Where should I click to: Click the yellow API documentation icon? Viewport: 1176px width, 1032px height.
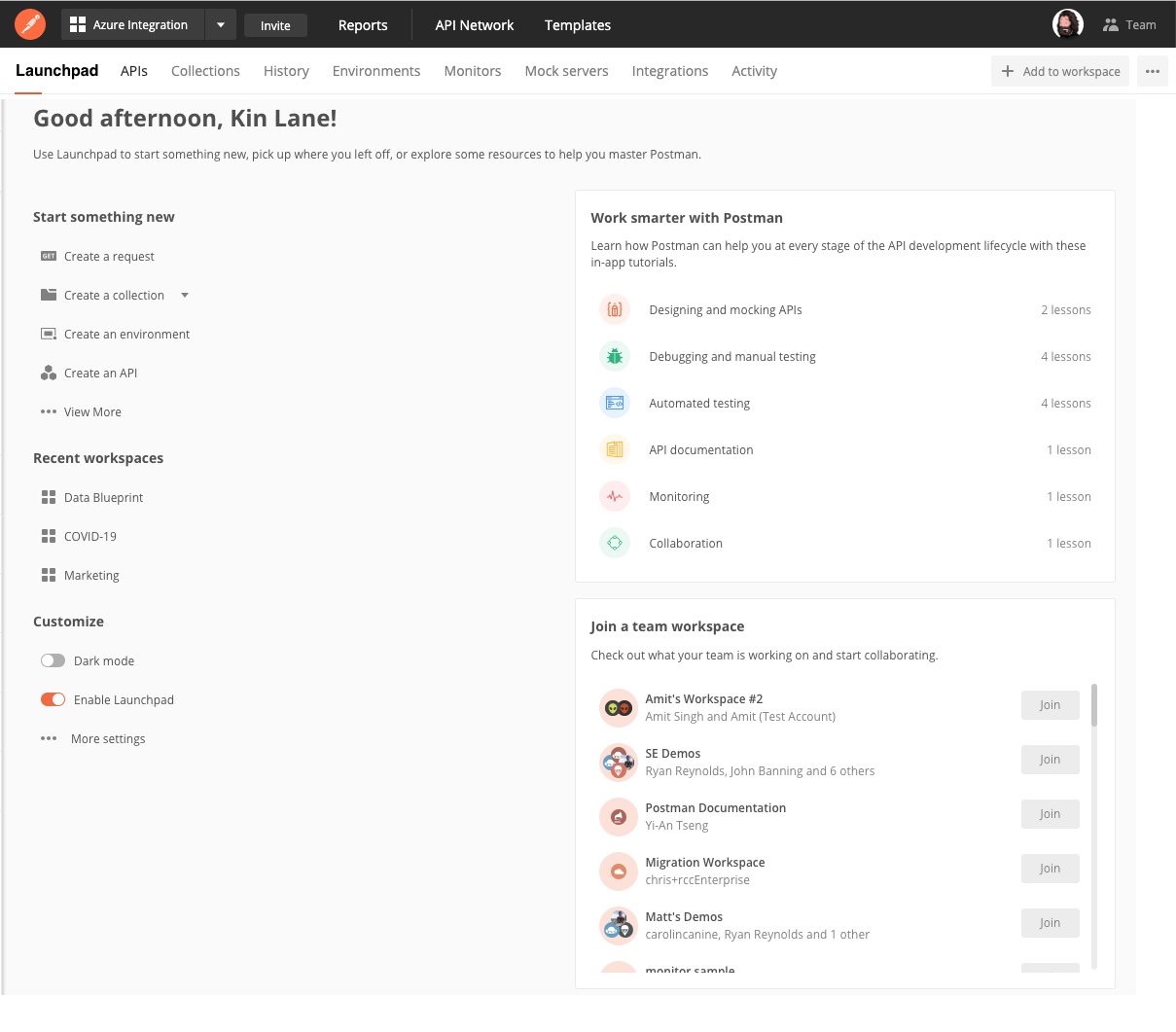coord(615,449)
